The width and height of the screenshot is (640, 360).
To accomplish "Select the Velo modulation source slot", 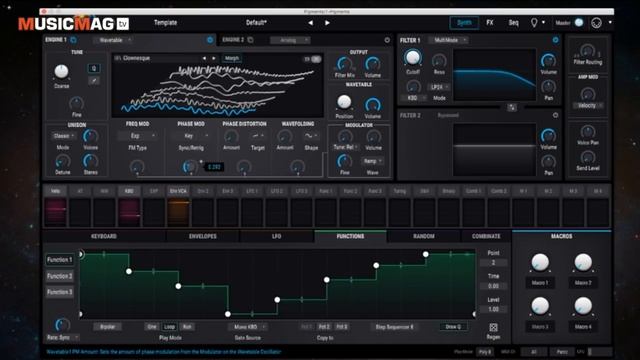I will [56, 207].
